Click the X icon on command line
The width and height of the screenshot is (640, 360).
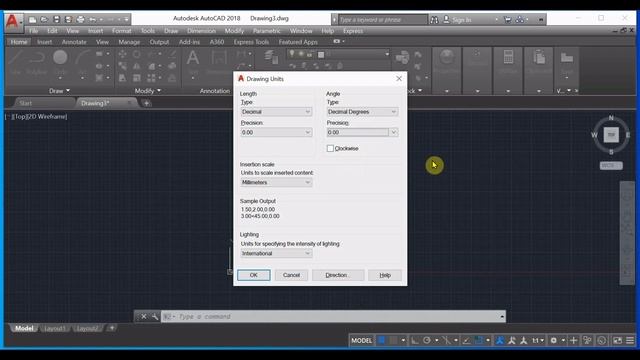[144, 316]
